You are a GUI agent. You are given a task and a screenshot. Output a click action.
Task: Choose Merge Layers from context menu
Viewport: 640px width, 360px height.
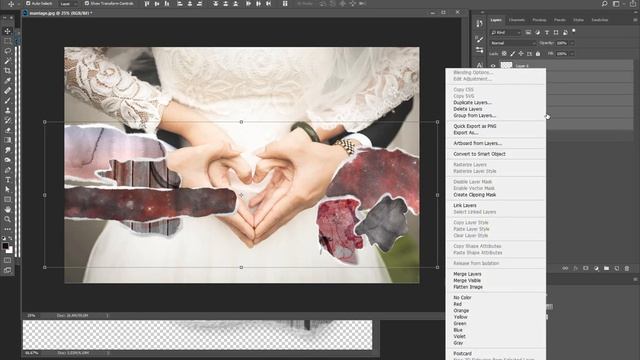[467, 274]
